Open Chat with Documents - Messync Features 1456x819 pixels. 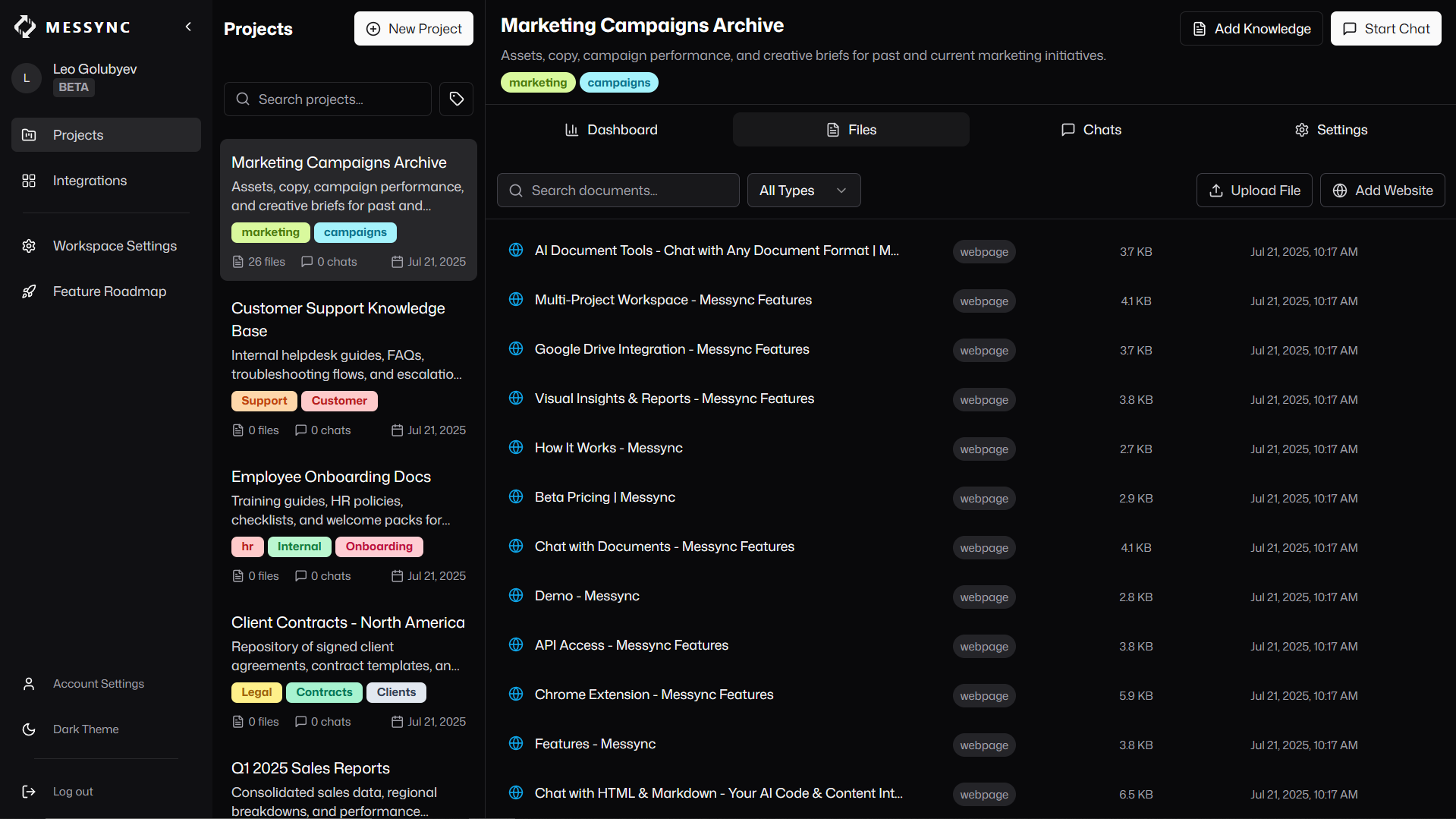[665, 547]
